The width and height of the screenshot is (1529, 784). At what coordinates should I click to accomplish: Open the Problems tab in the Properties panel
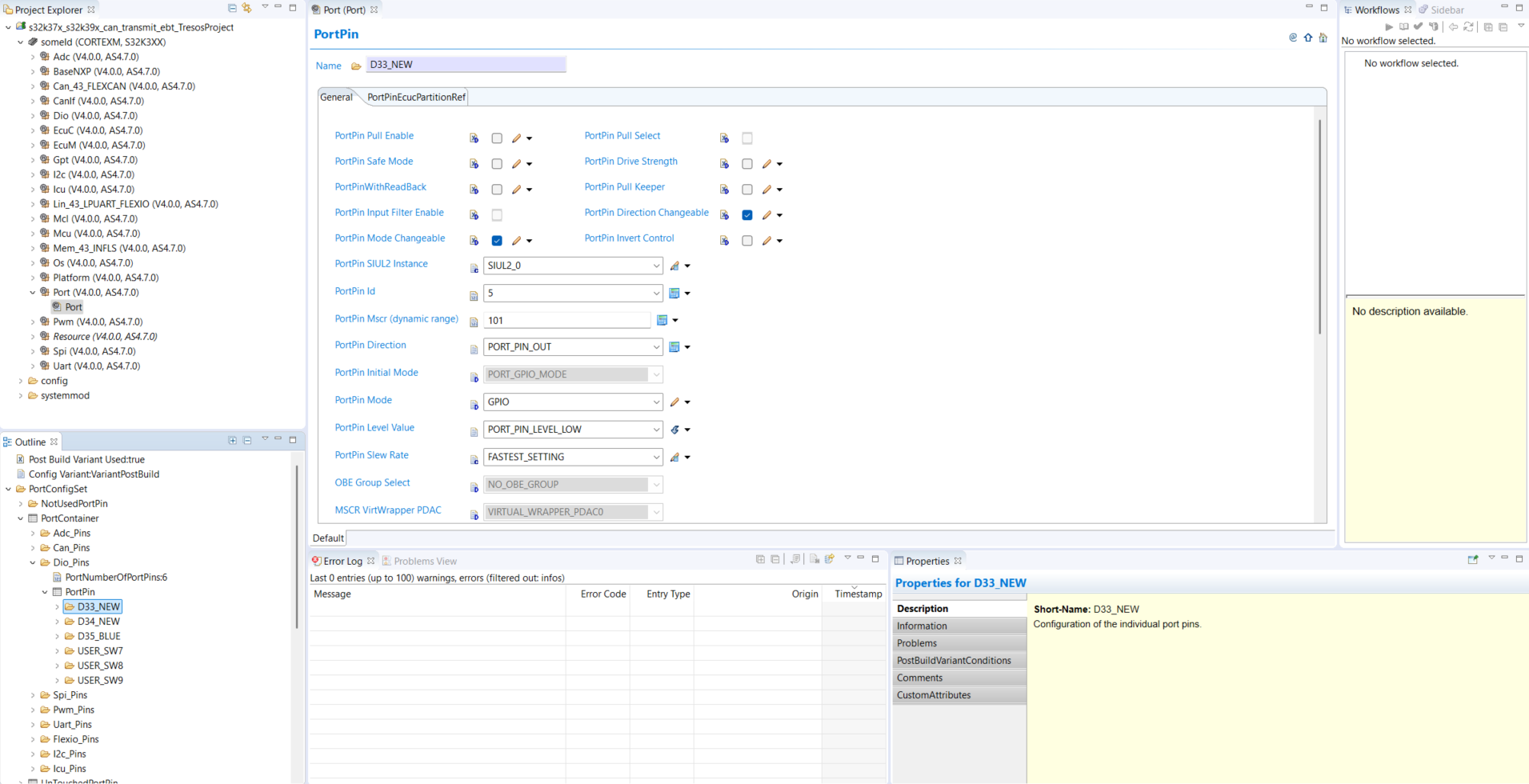[x=916, y=642]
